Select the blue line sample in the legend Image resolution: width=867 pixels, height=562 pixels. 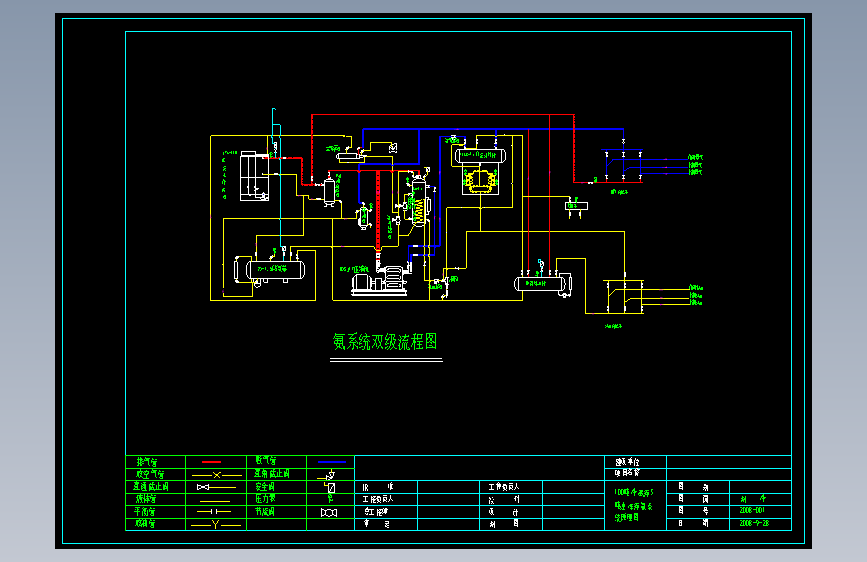click(x=332, y=462)
